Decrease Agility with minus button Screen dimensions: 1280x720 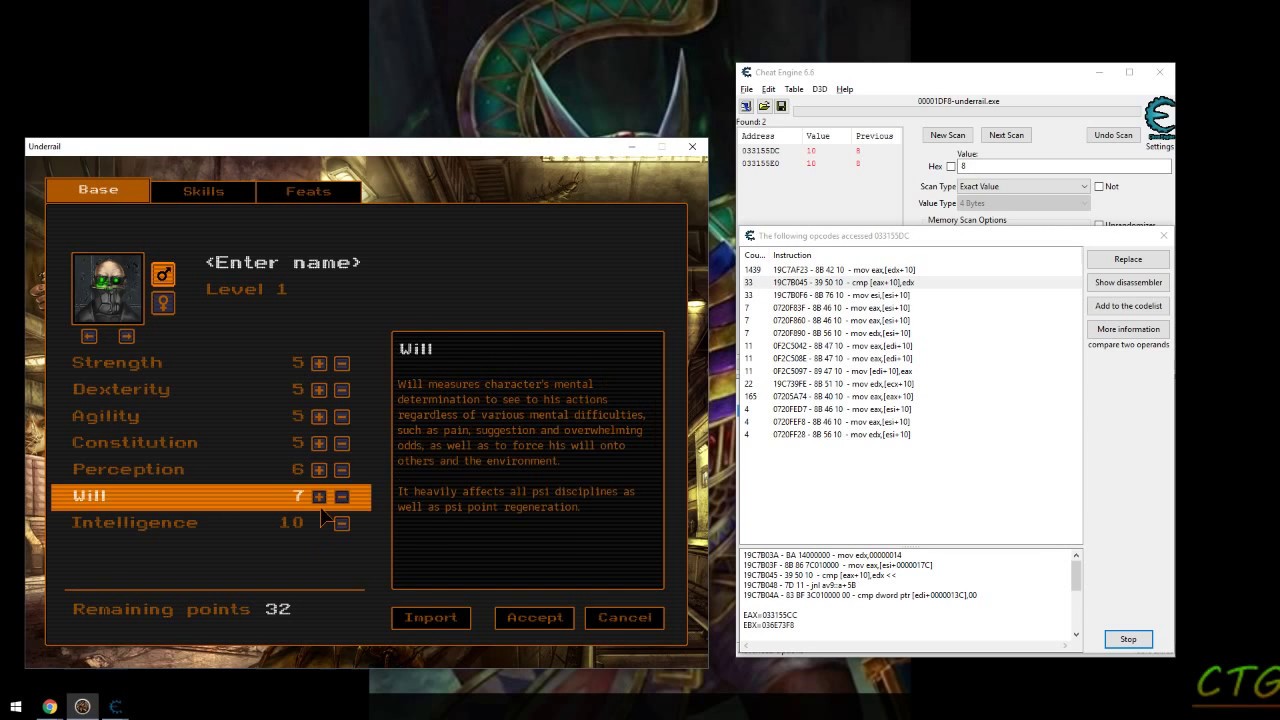tap(342, 417)
